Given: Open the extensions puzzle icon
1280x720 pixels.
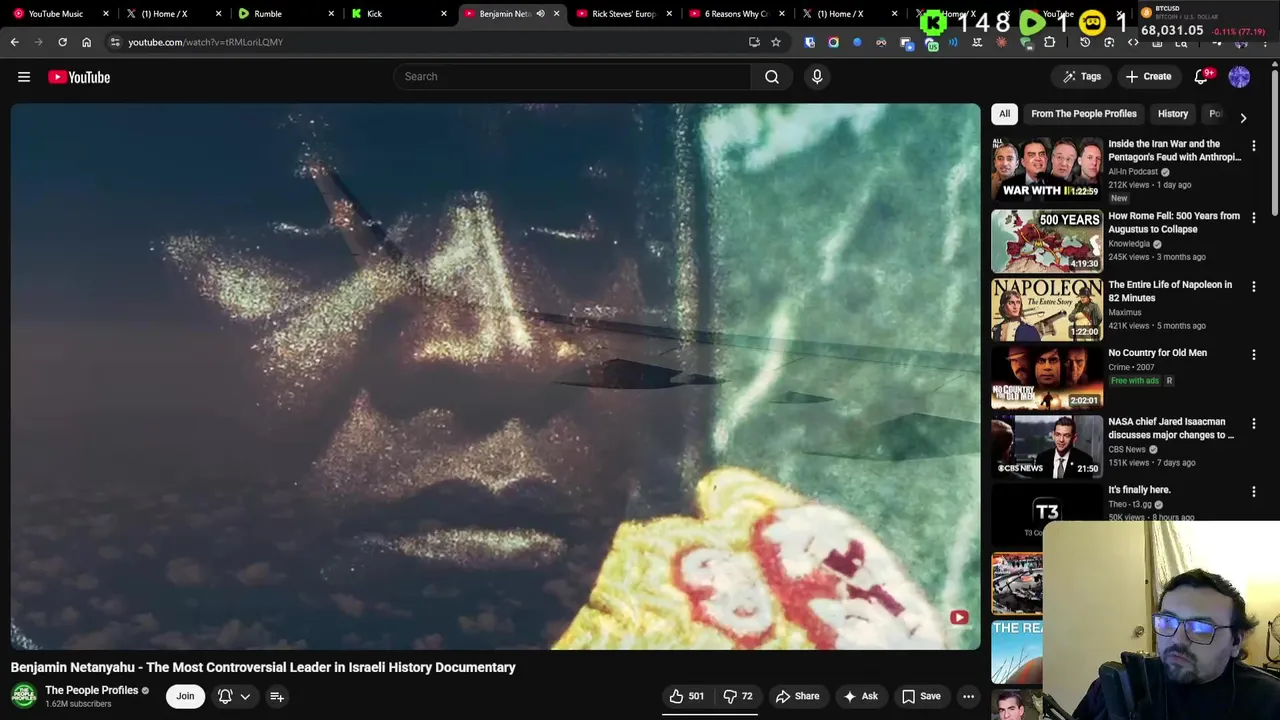Looking at the screenshot, I should [x=1049, y=42].
